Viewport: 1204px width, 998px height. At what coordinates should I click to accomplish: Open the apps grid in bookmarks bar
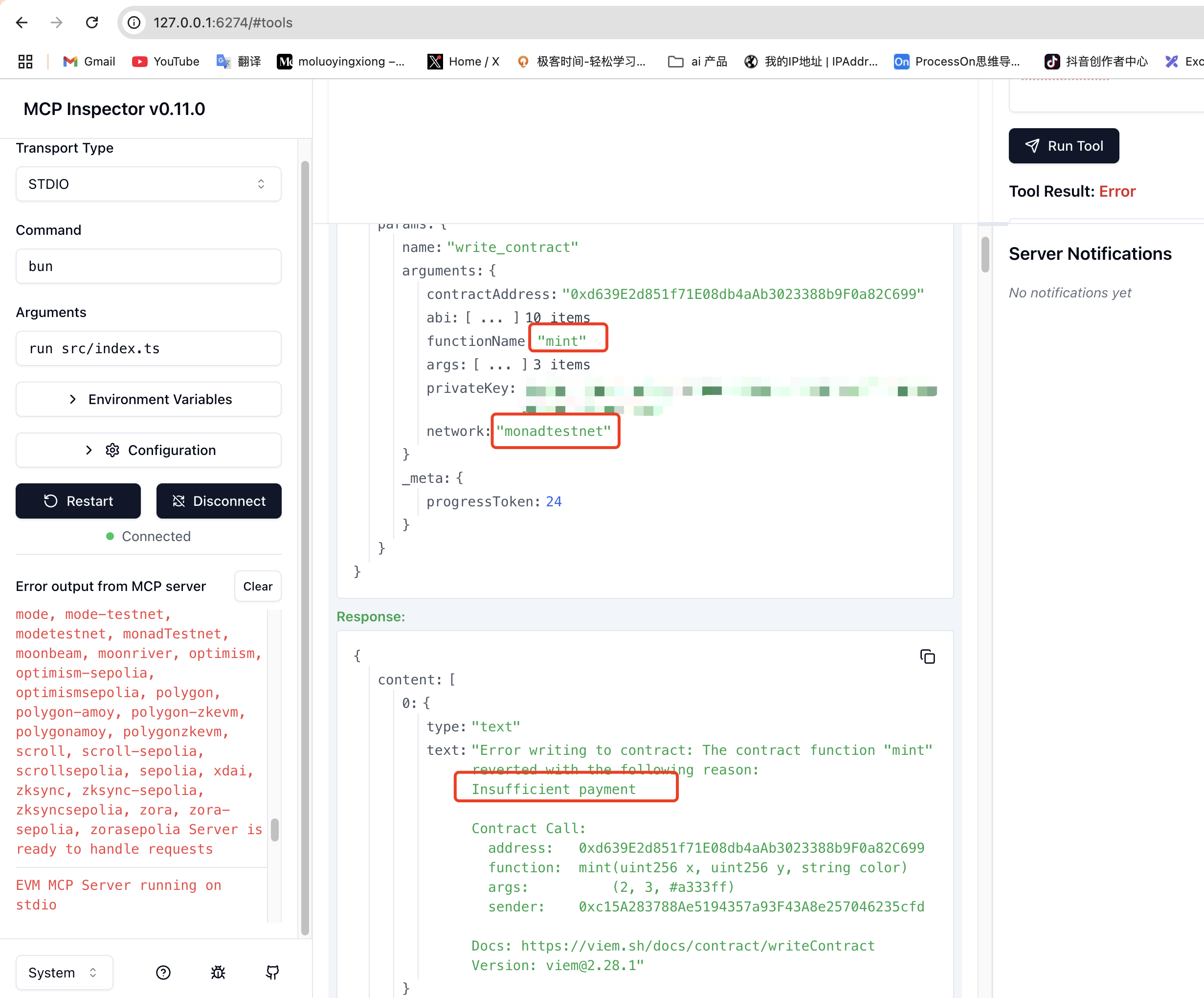point(25,61)
